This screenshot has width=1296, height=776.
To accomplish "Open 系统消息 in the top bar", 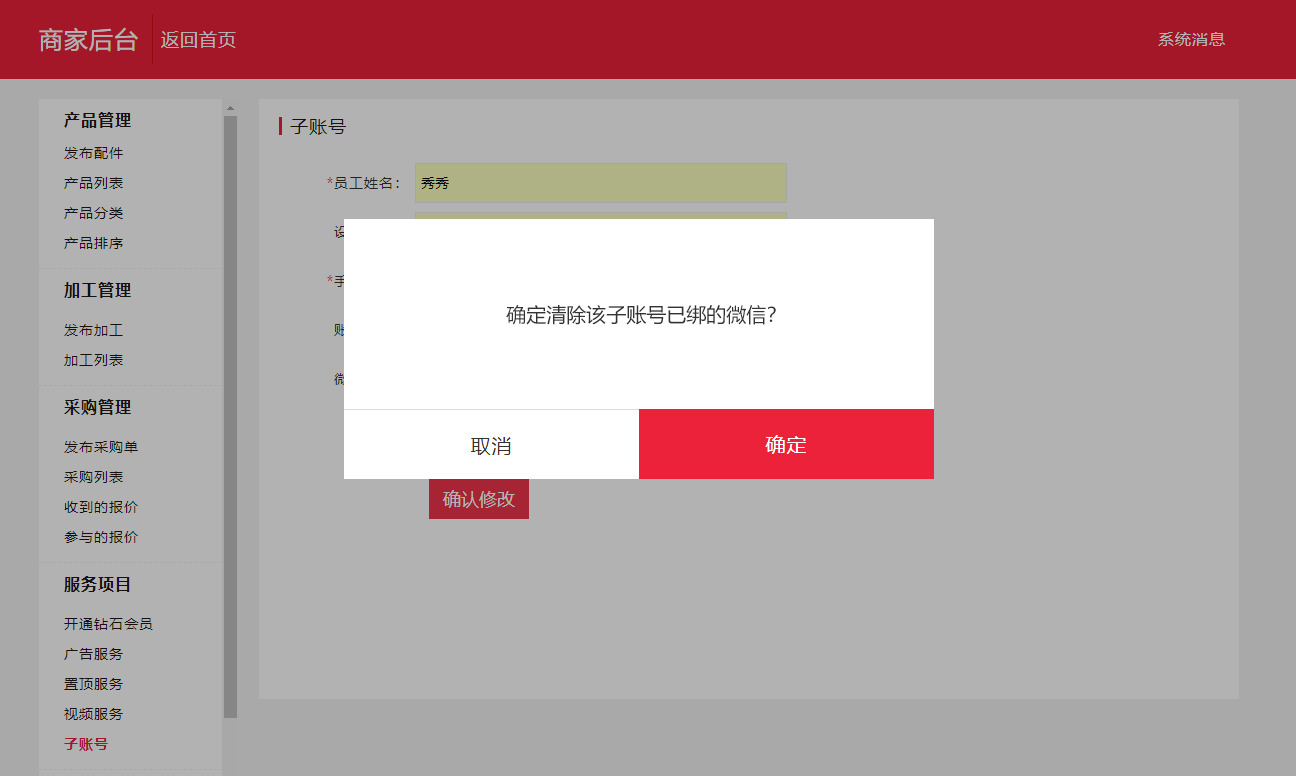I will point(1191,40).
